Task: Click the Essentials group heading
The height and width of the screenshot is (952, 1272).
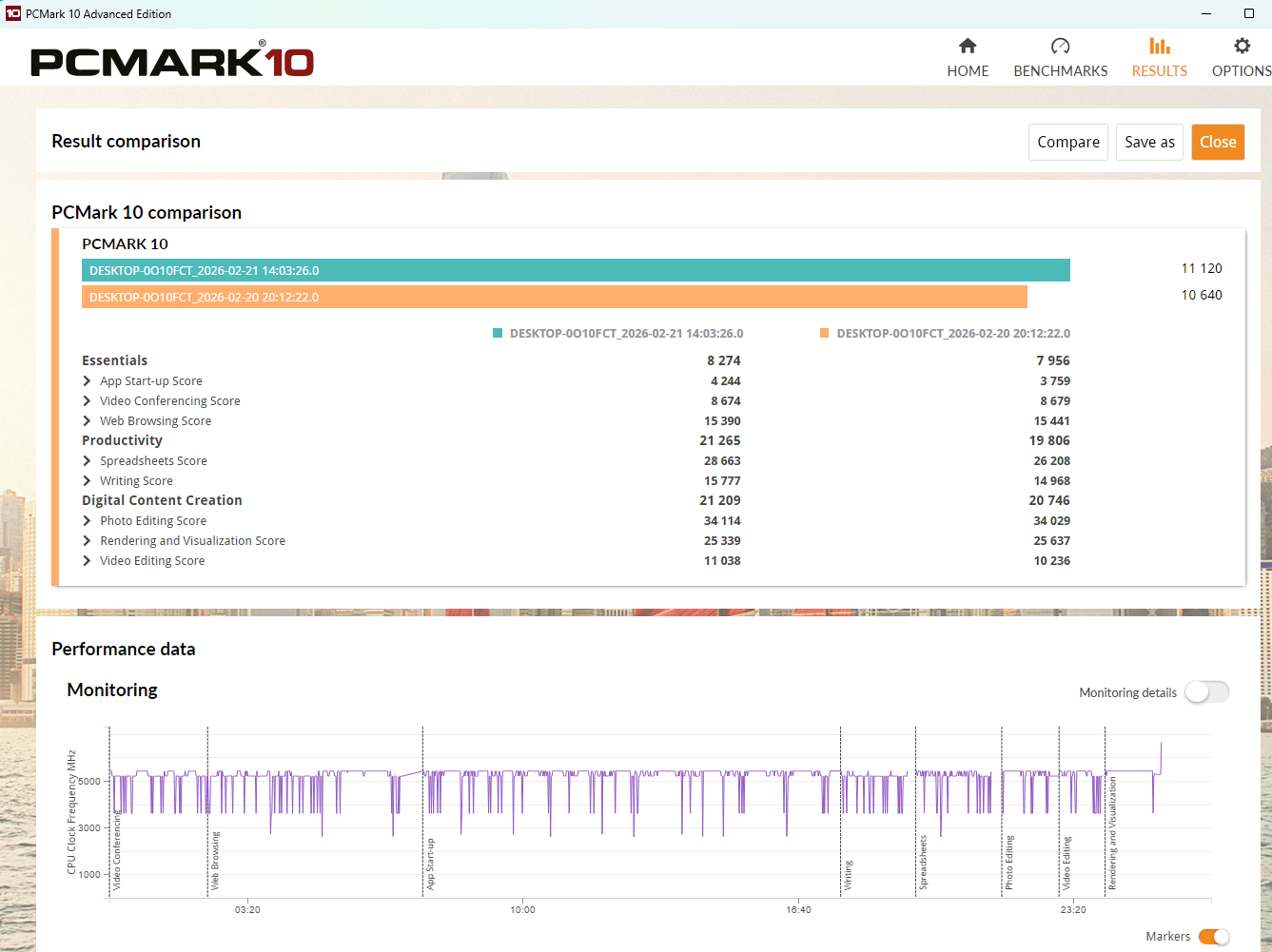Action: coord(115,360)
